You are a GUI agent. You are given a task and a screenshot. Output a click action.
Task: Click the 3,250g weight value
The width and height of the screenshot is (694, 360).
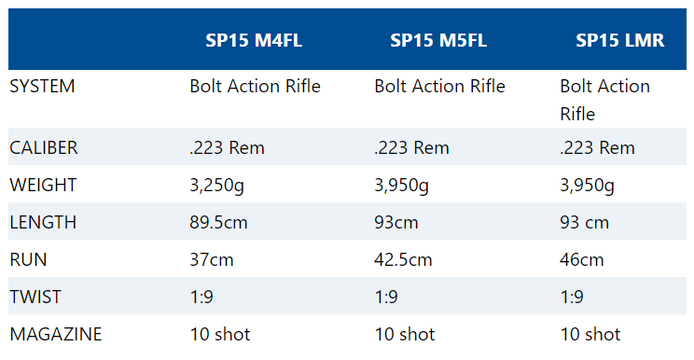click(x=217, y=186)
